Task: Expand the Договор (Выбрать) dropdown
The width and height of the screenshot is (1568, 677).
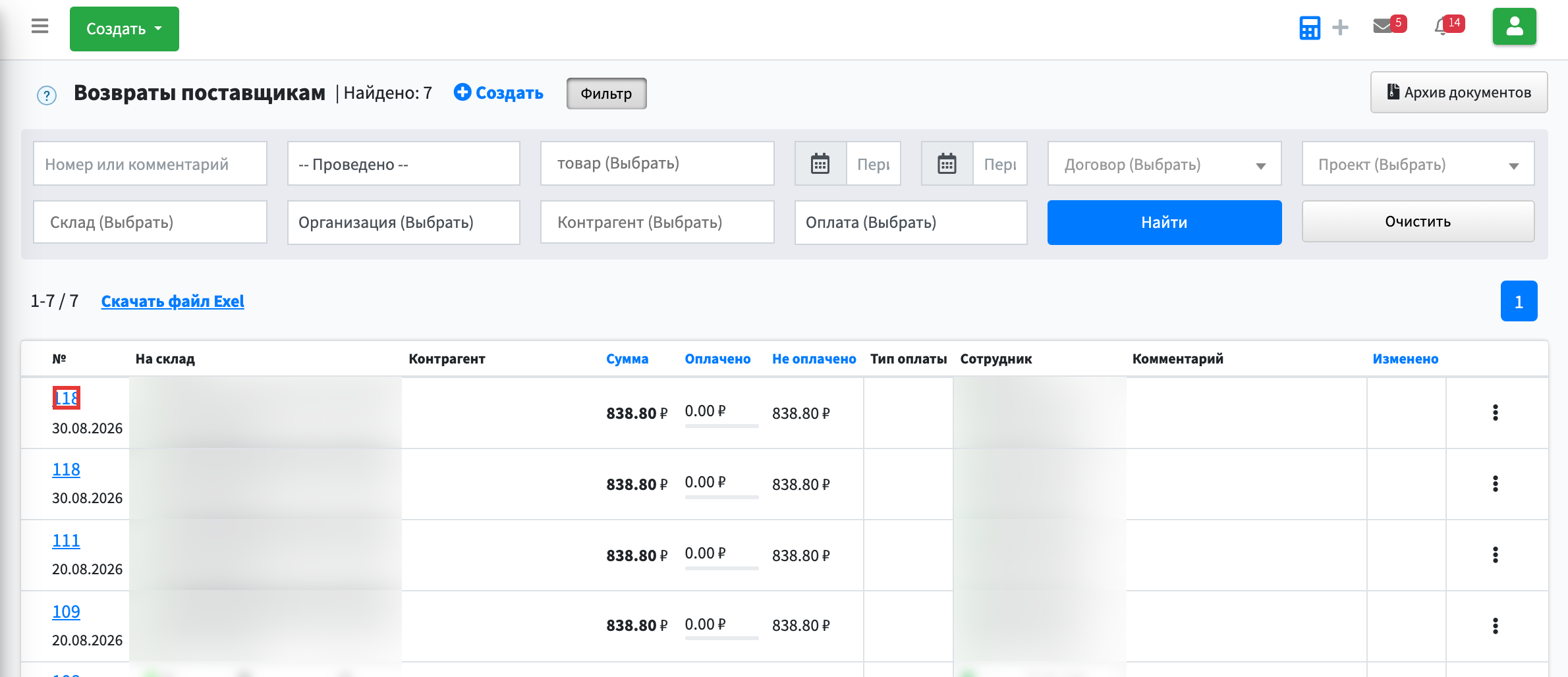Action: (1165, 163)
